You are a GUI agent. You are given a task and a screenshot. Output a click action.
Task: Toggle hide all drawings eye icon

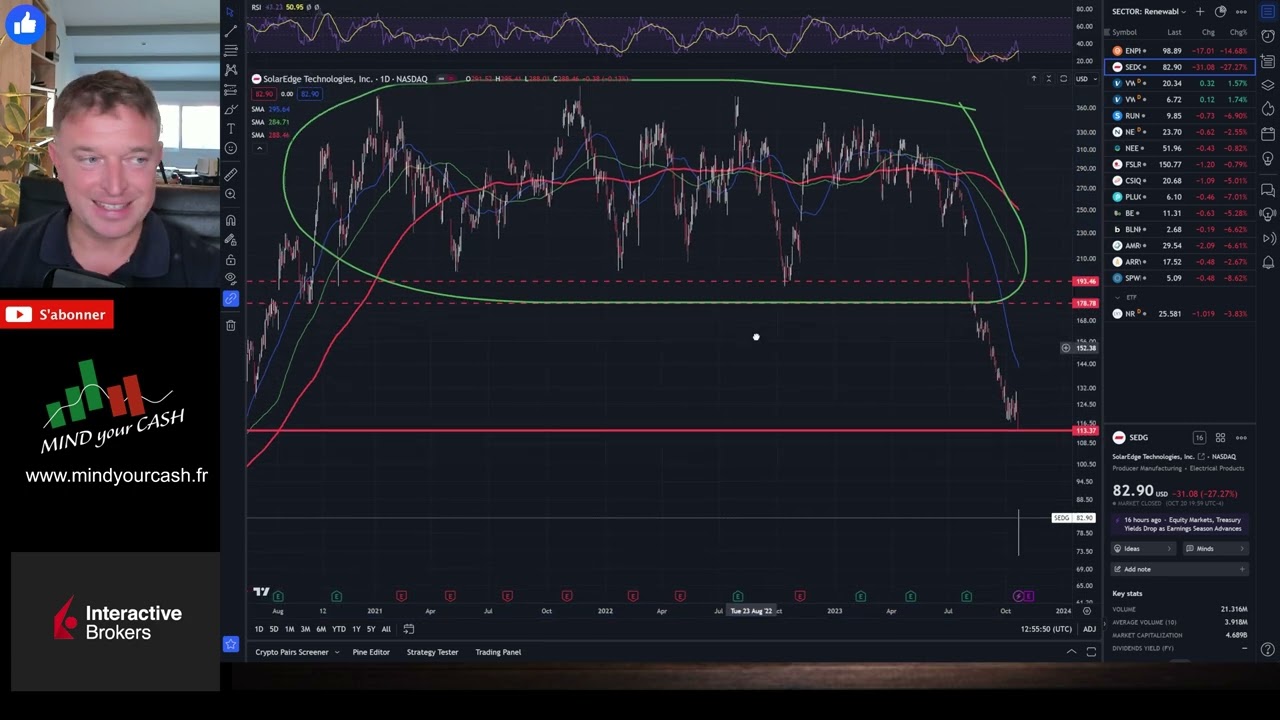[231, 279]
